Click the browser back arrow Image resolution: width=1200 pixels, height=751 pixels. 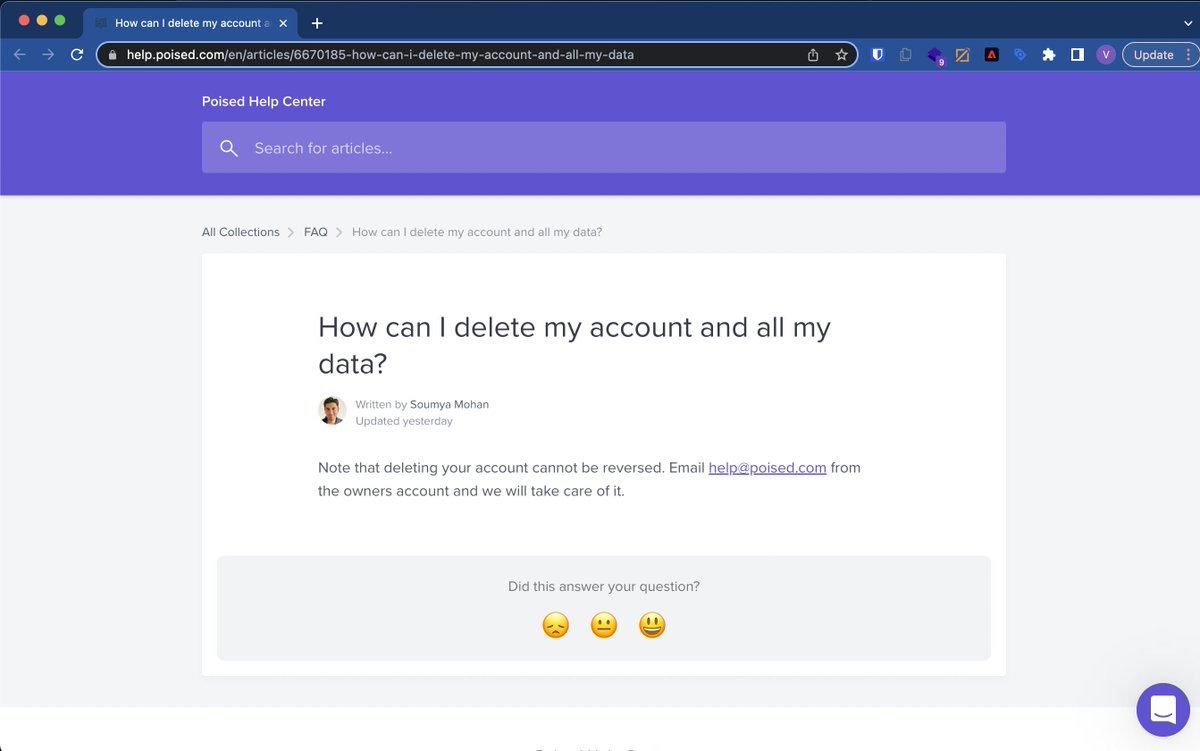tap(20, 55)
